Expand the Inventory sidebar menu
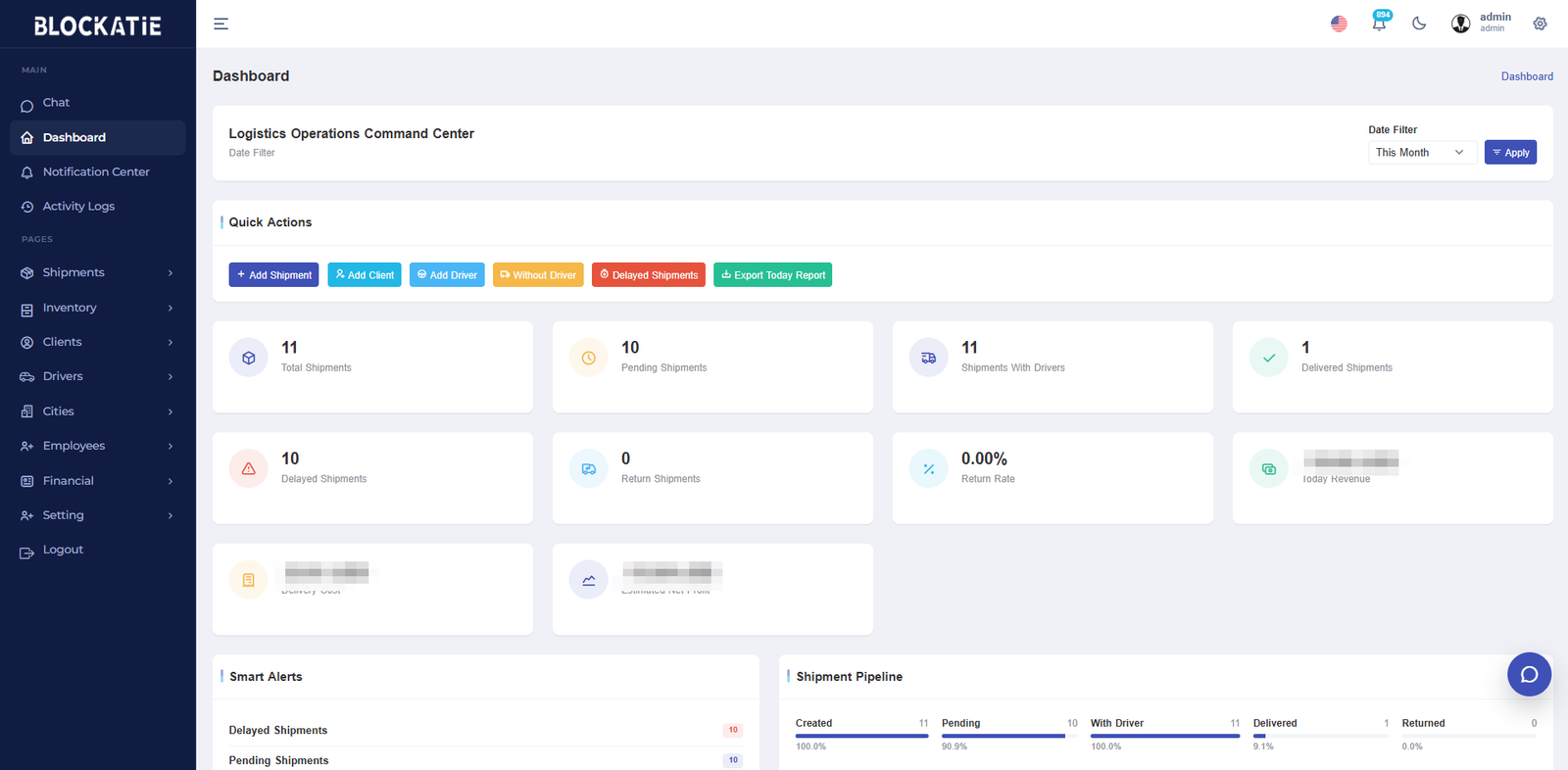Image resolution: width=1568 pixels, height=770 pixels. [x=98, y=308]
